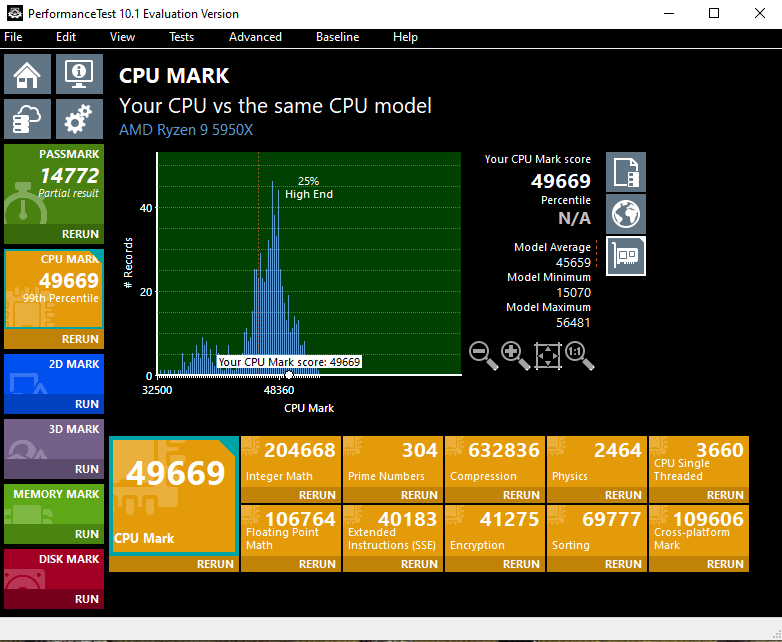Image resolution: width=782 pixels, height=642 pixels.
Task: Click the globe world comparison icon
Action: pos(626,214)
